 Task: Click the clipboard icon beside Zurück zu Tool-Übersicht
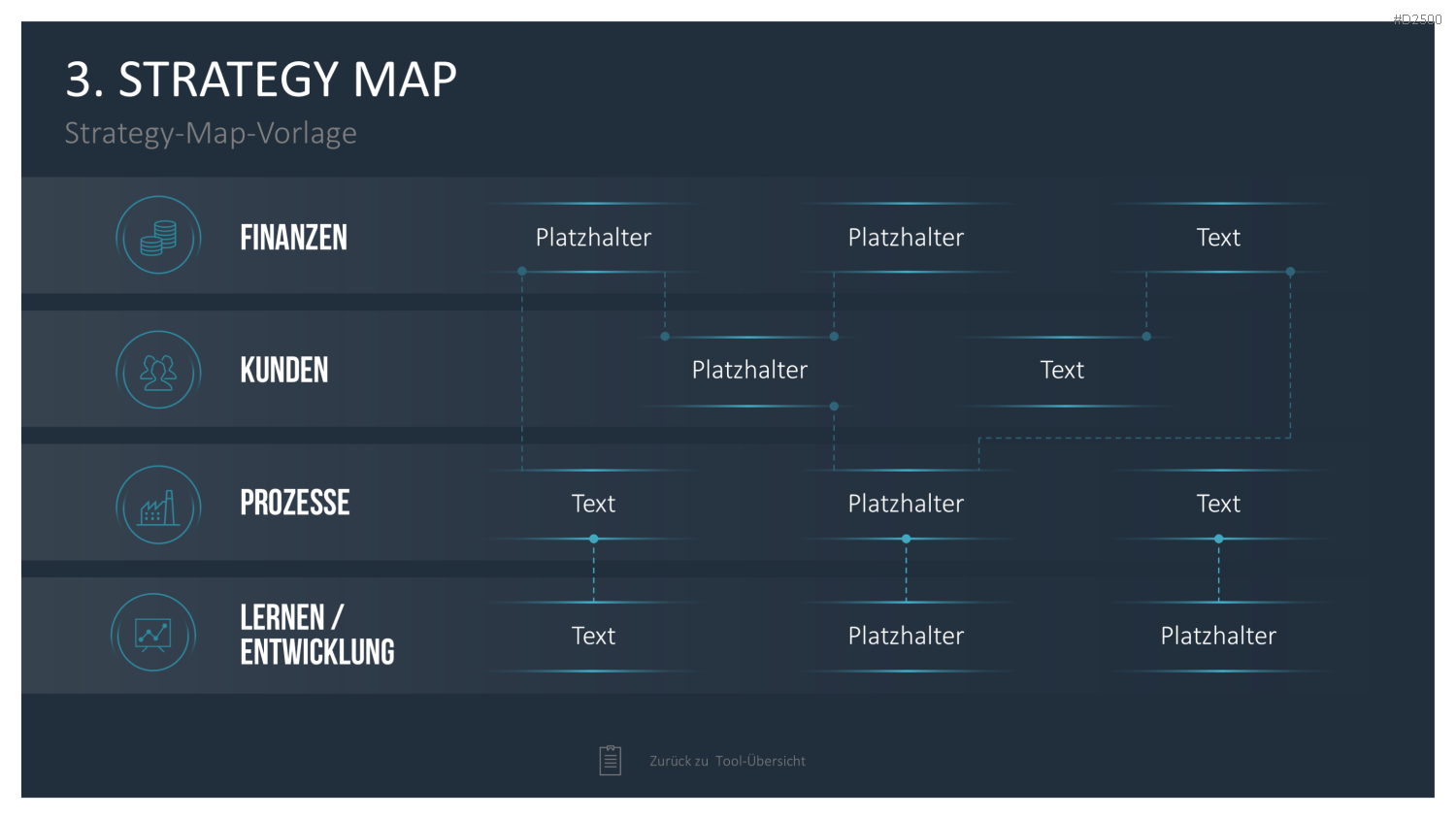[611, 760]
